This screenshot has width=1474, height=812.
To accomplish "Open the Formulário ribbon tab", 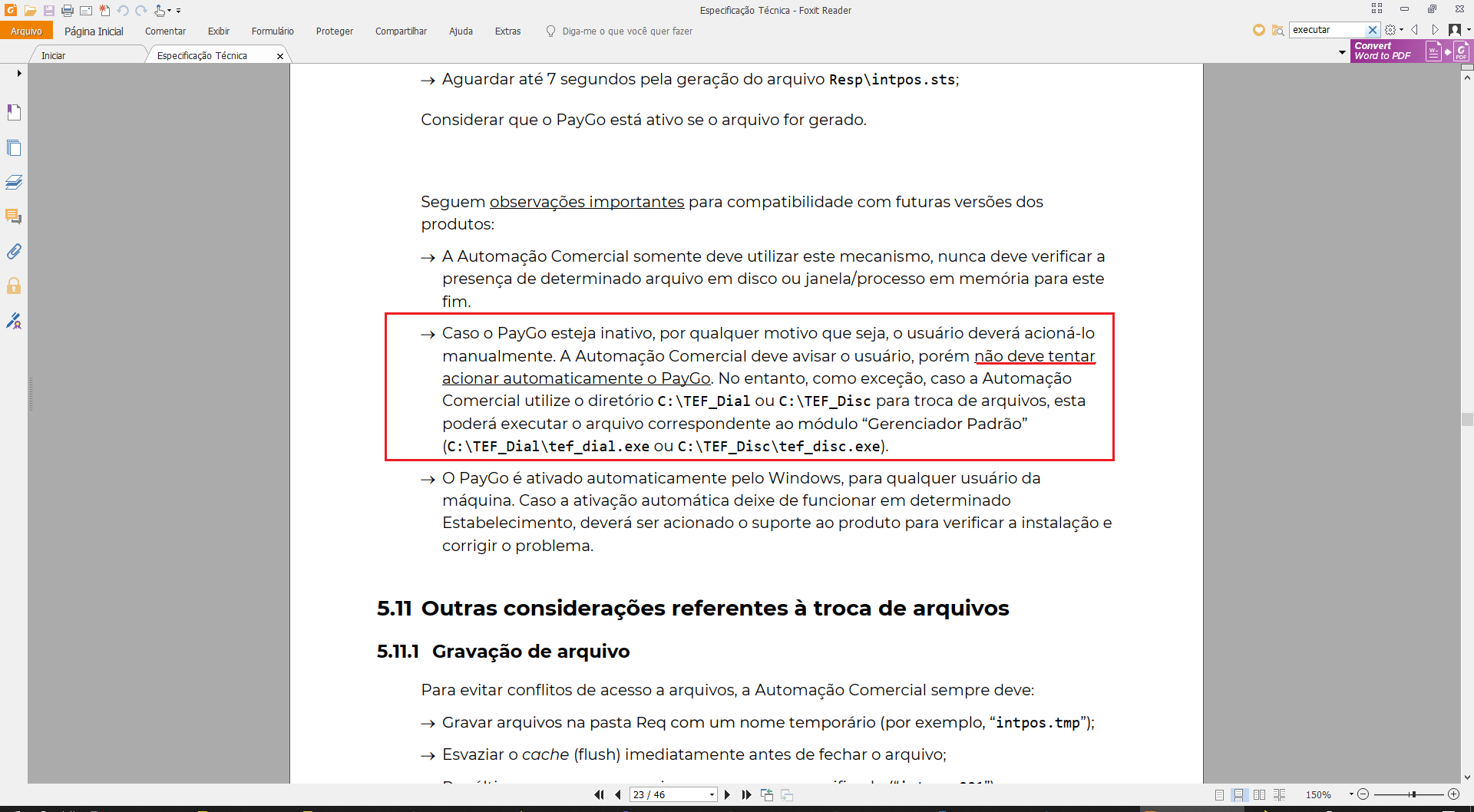I will [x=273, y=31].
